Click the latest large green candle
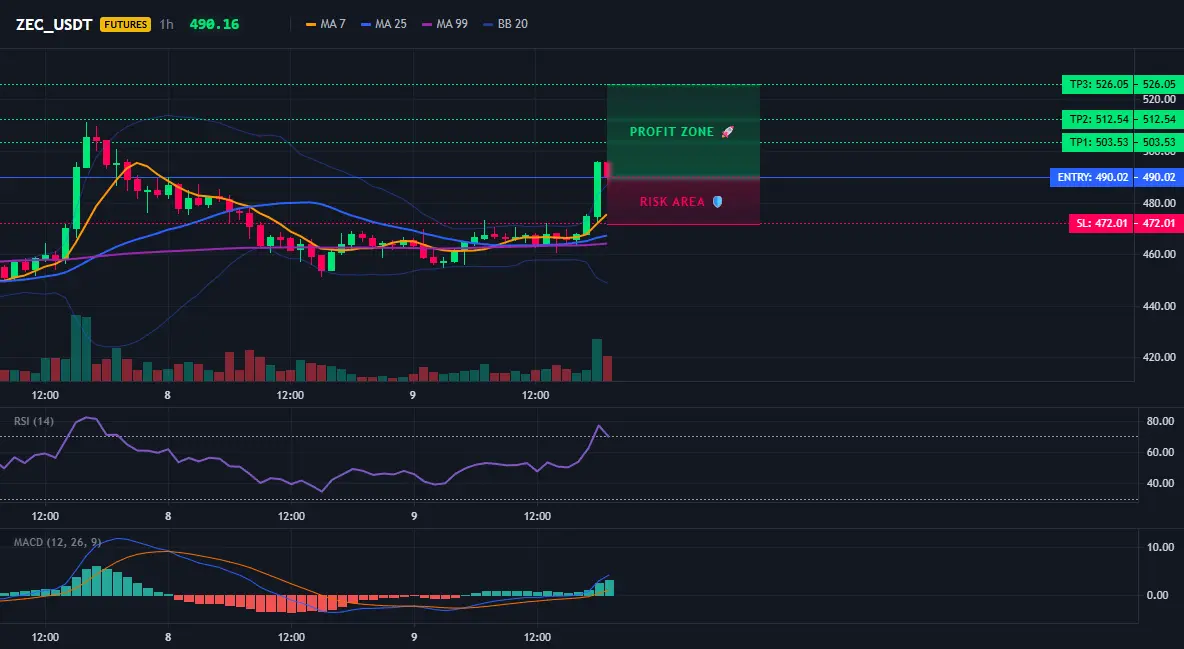1184x649 pixels. pos(597,189)
